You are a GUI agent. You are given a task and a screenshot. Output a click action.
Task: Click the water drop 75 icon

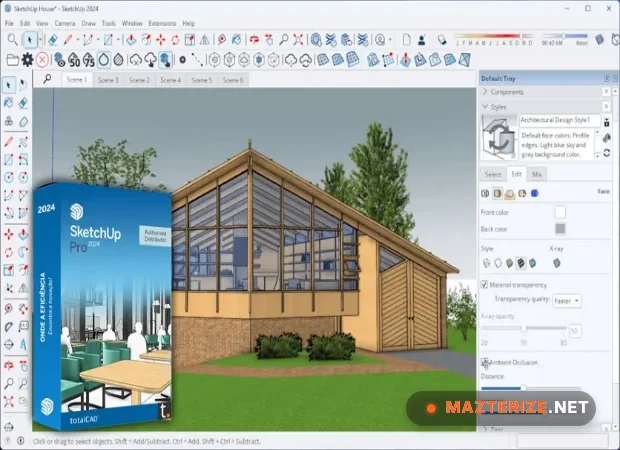(89, 60)
